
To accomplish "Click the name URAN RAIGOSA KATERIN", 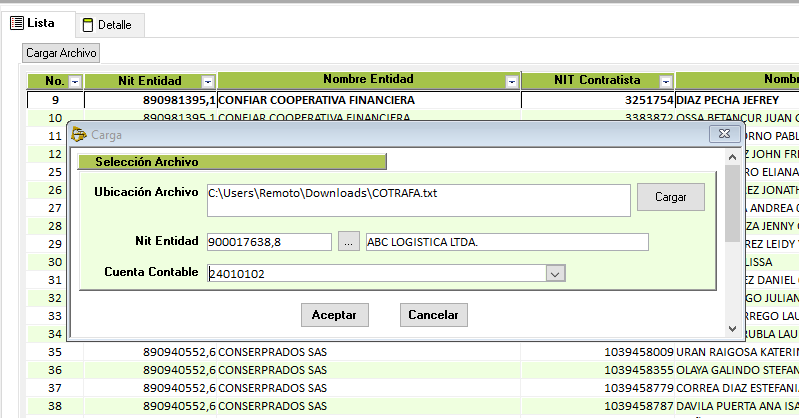I will (x=737, y=352).
